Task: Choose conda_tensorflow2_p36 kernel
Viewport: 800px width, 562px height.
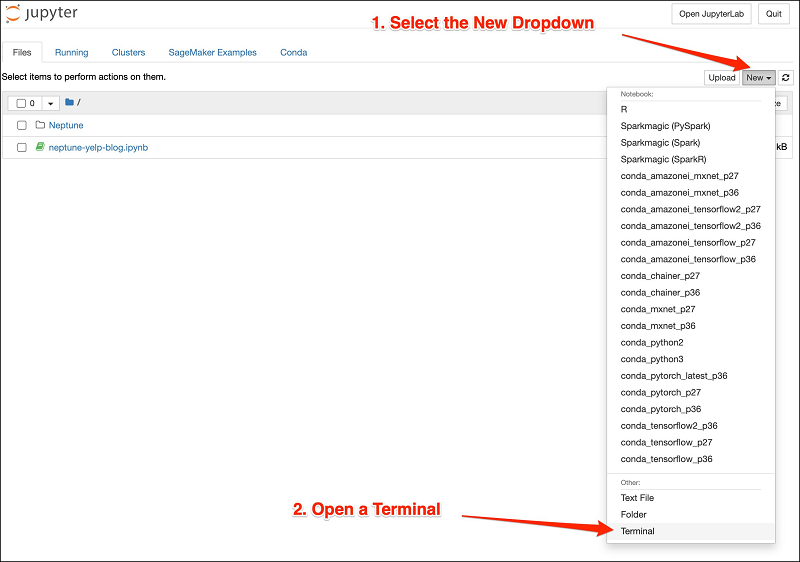Action: coord(691,426)
